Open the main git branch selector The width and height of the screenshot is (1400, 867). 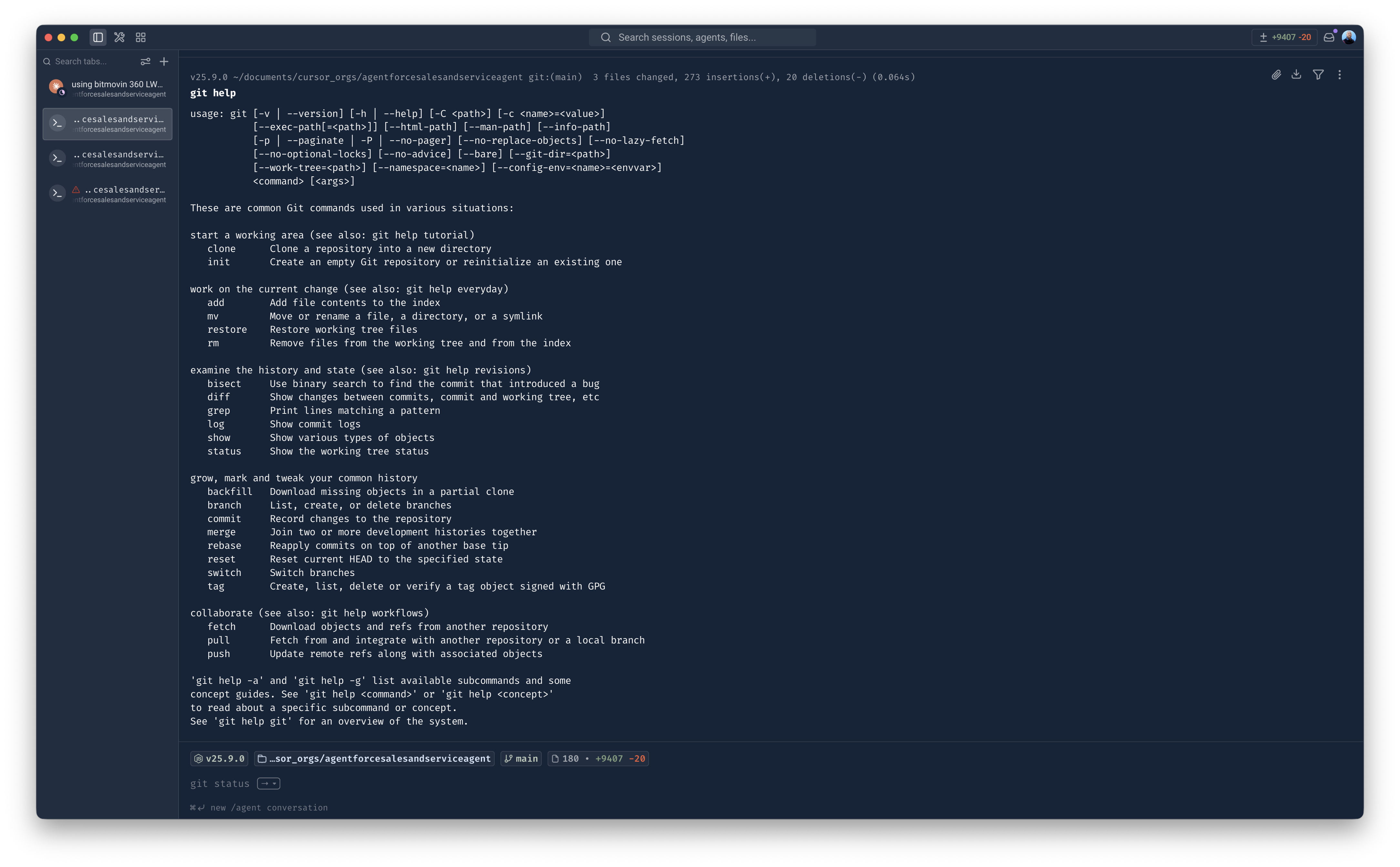[521, 758]
